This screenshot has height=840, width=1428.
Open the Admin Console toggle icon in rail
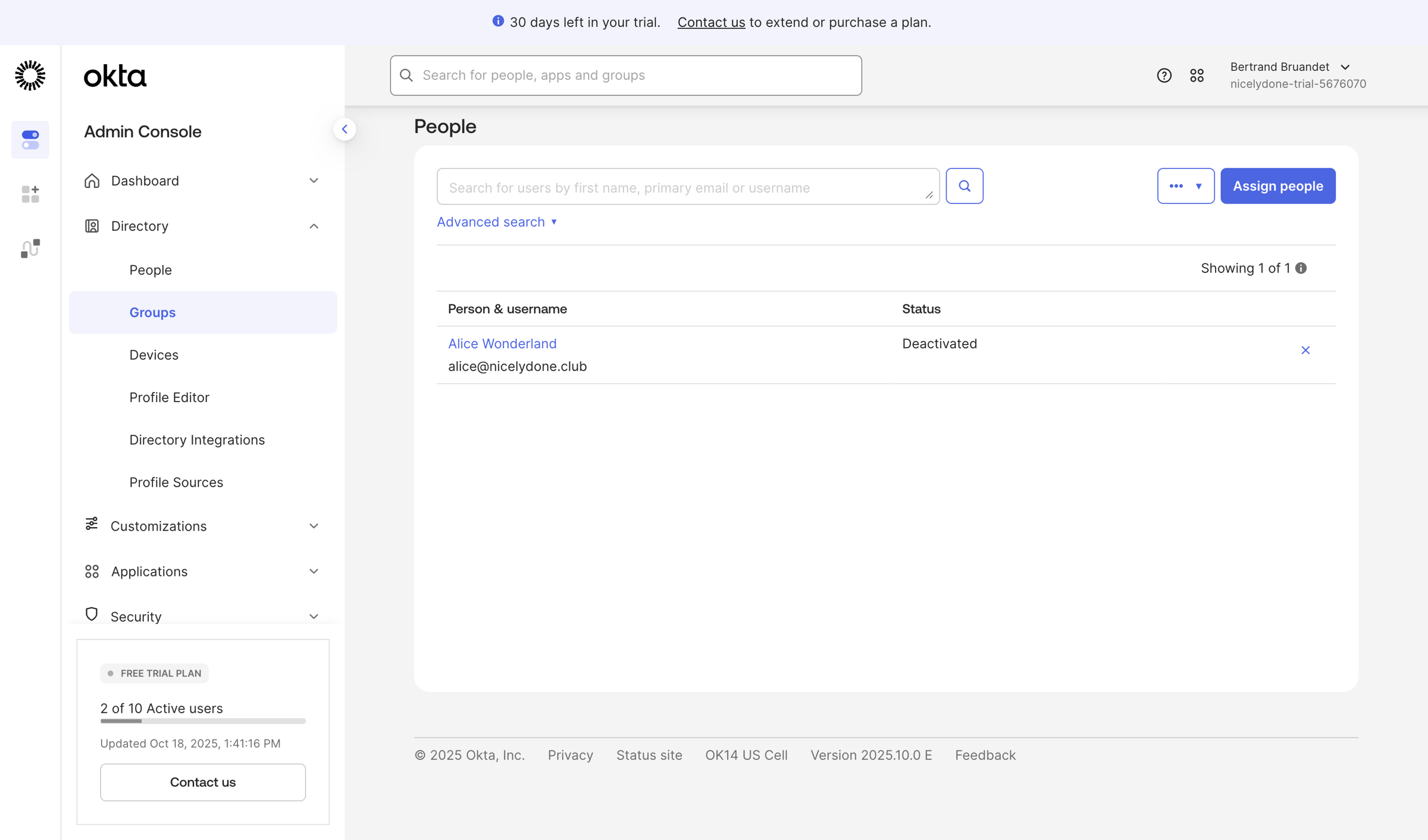click(30, 140)
